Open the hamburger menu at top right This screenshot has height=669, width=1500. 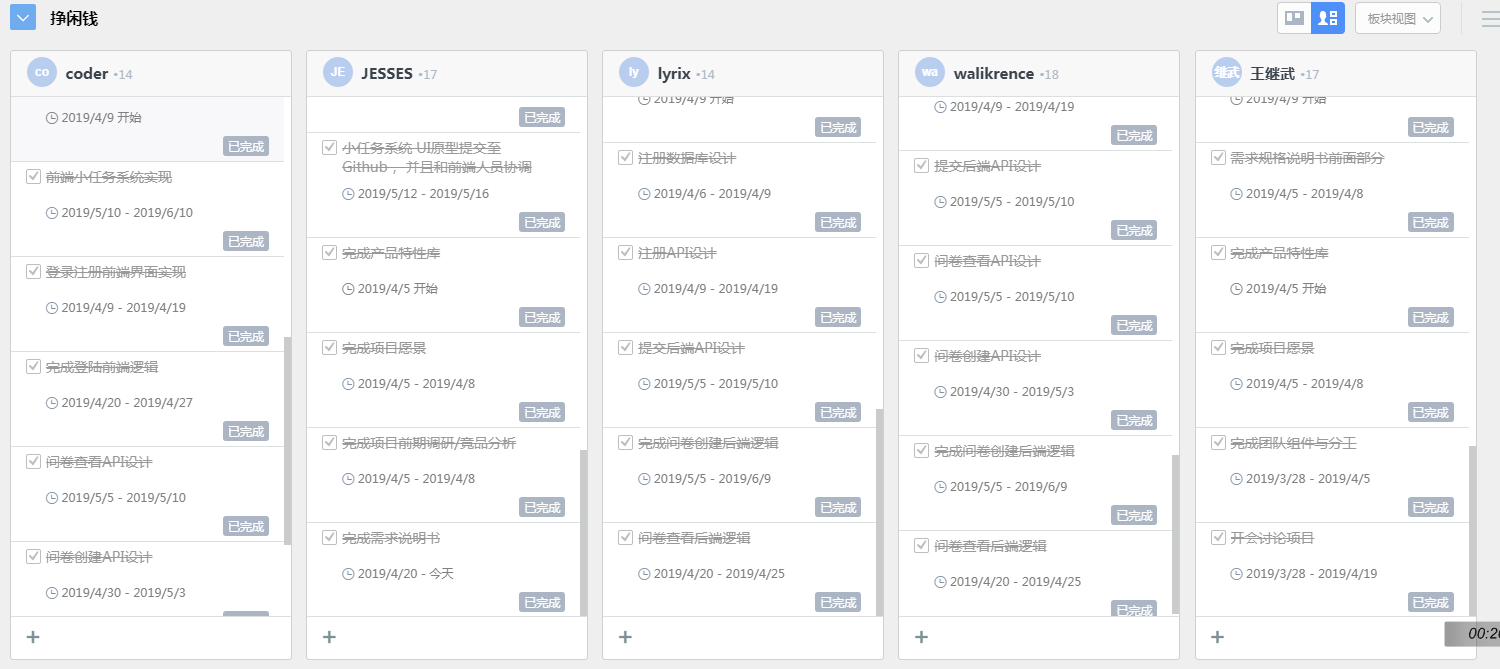1490,18
